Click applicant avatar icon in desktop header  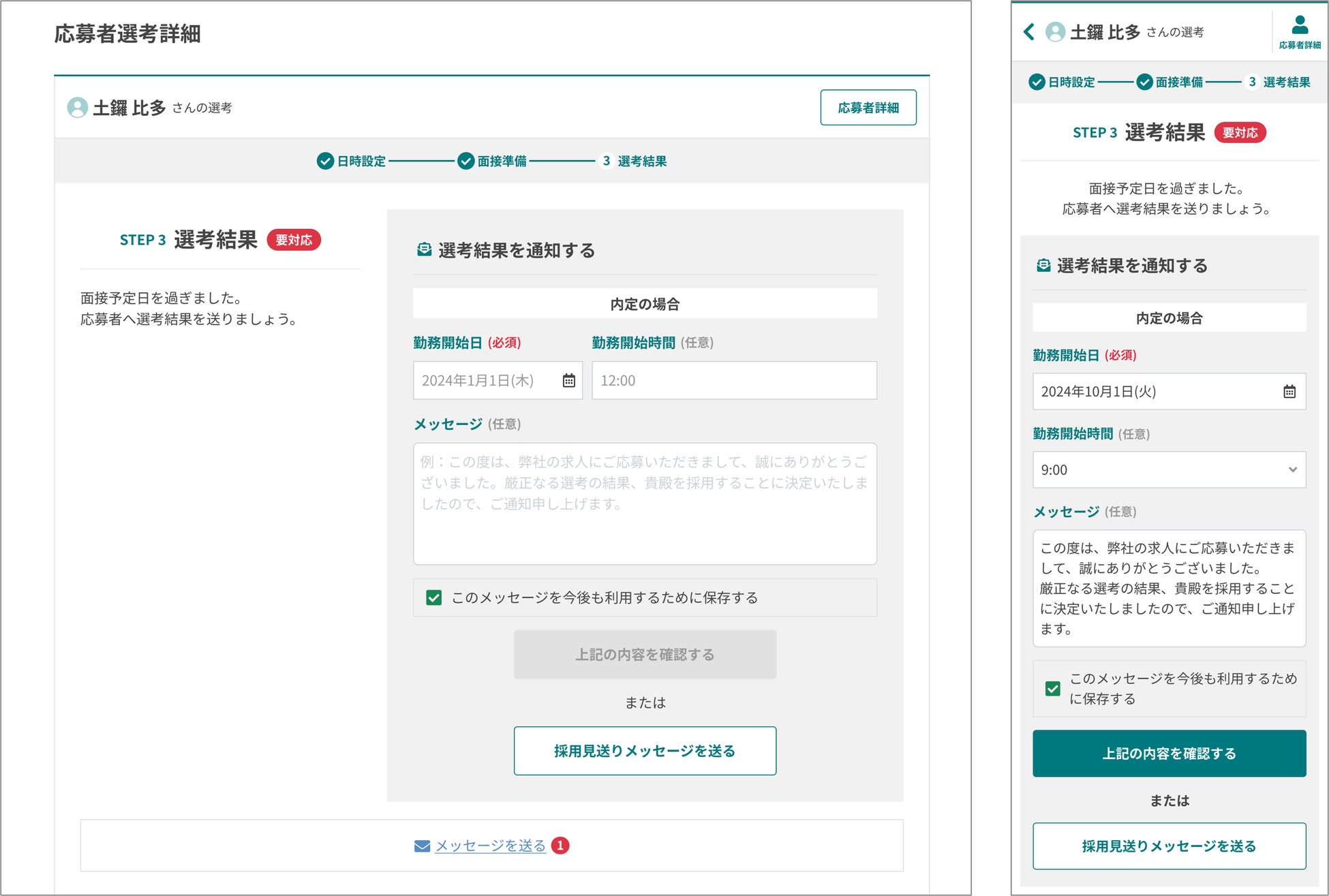[77, 108]
